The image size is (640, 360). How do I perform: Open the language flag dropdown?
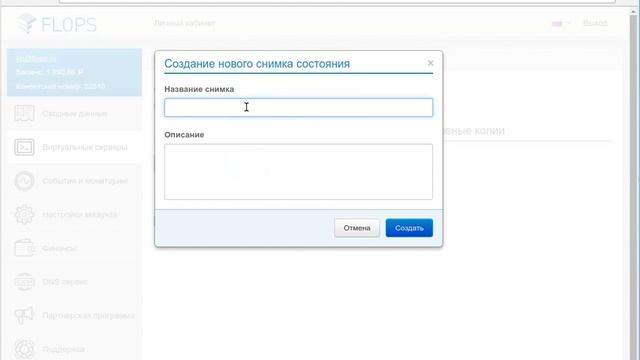point(561,24)
